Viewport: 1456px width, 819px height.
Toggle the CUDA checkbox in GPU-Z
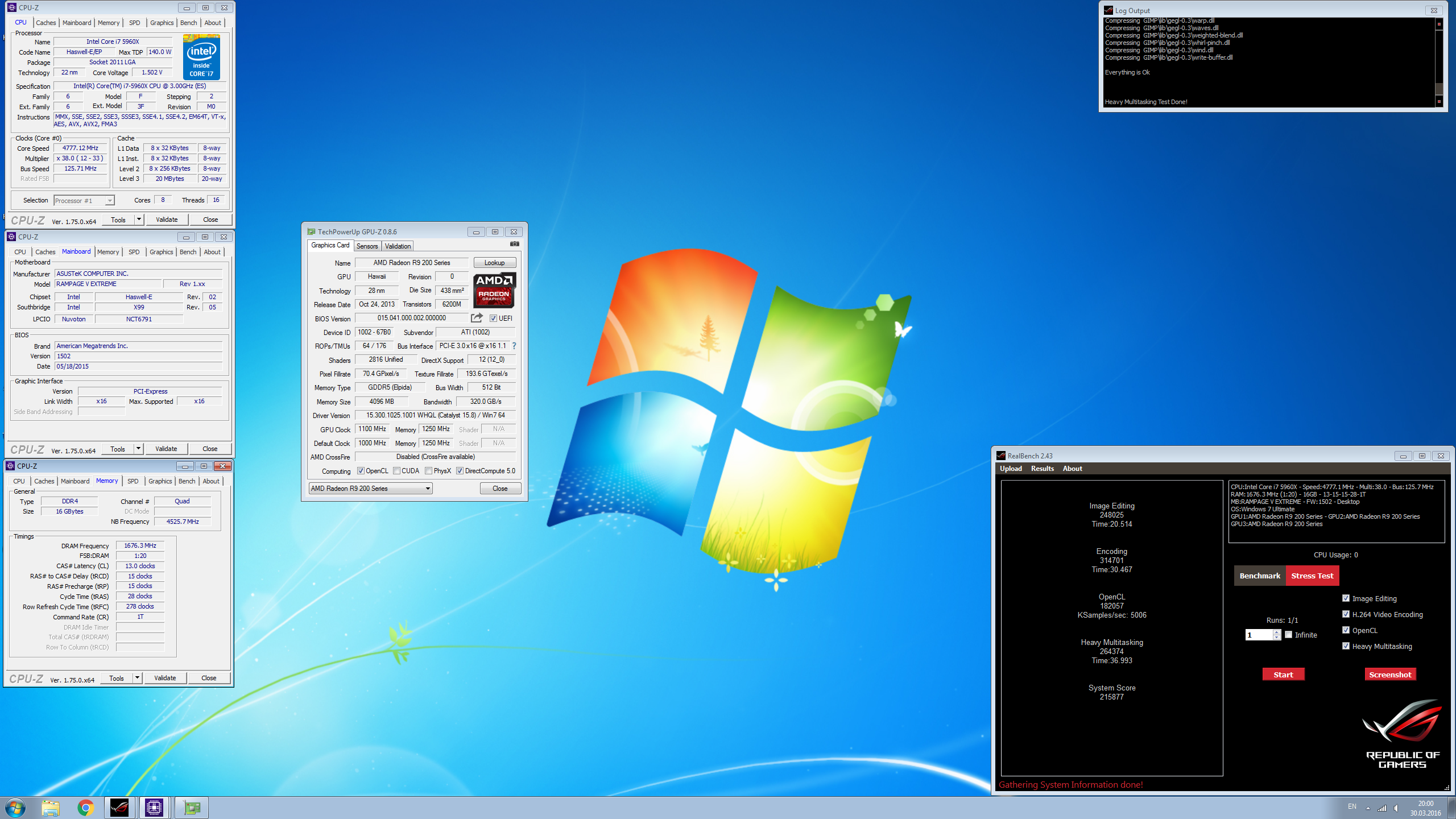coord(396,471)
